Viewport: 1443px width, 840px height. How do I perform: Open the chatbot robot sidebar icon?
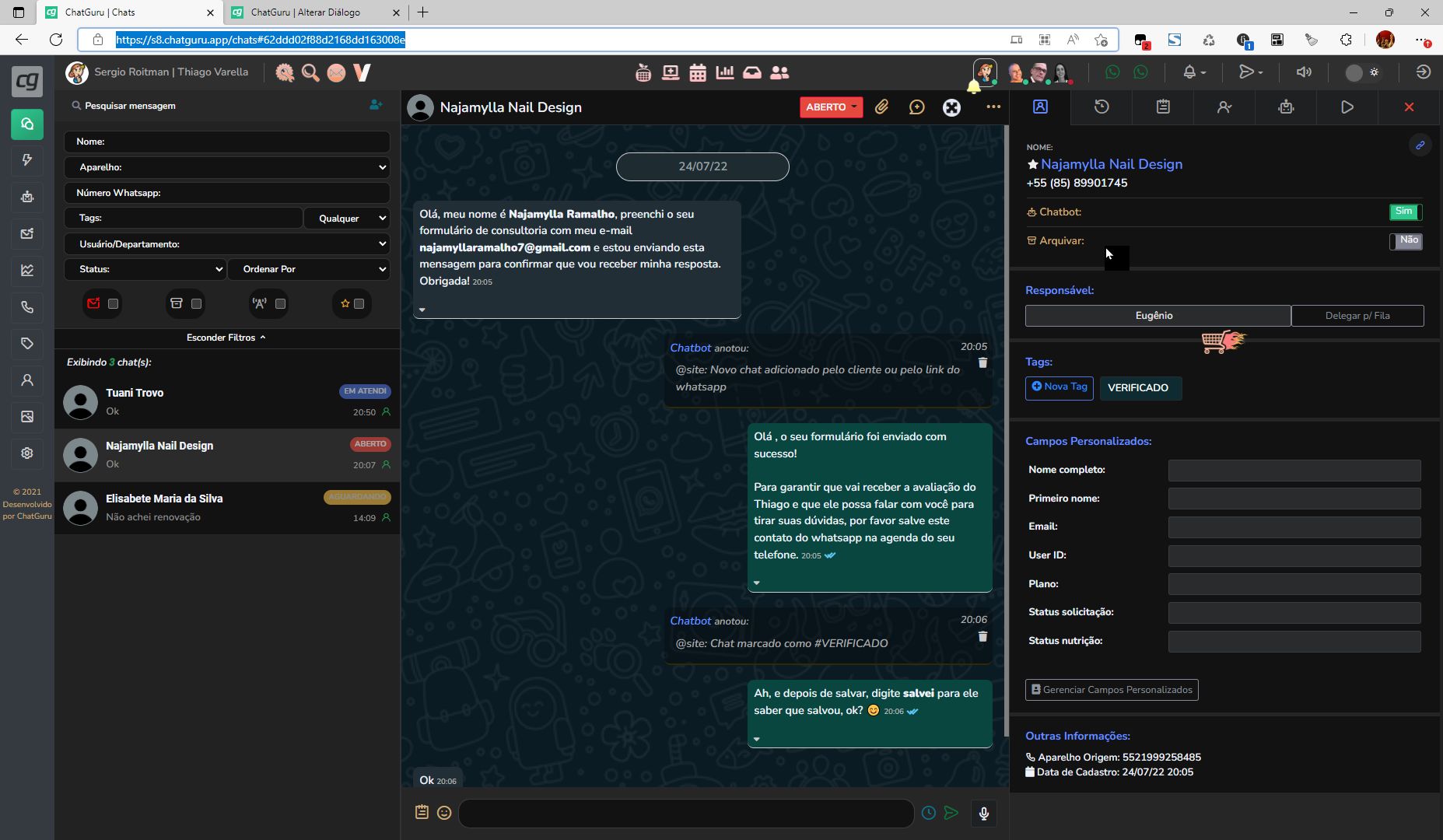tap(27, 197)
